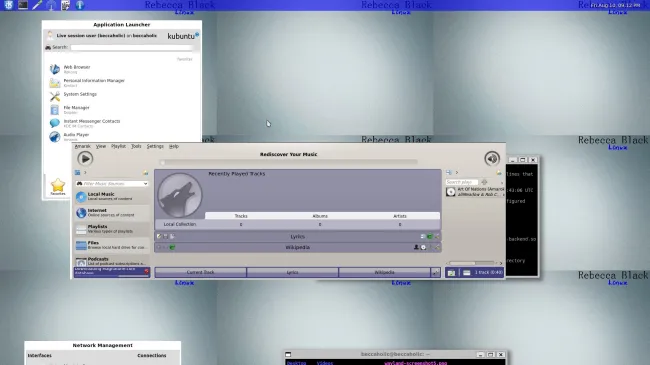Click the 1 track playlist status text

tap(489, 273)
